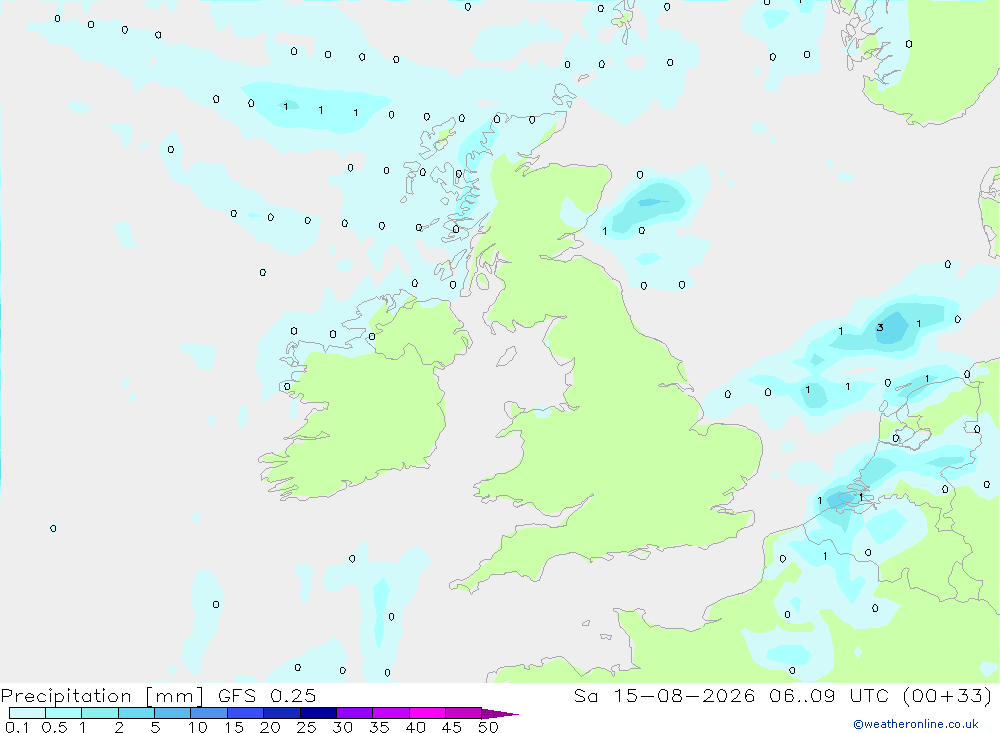This screenshot has width=1000, height=733.
Task: Pick the 5–10 mm legend swatch
Action: (173, 713)
